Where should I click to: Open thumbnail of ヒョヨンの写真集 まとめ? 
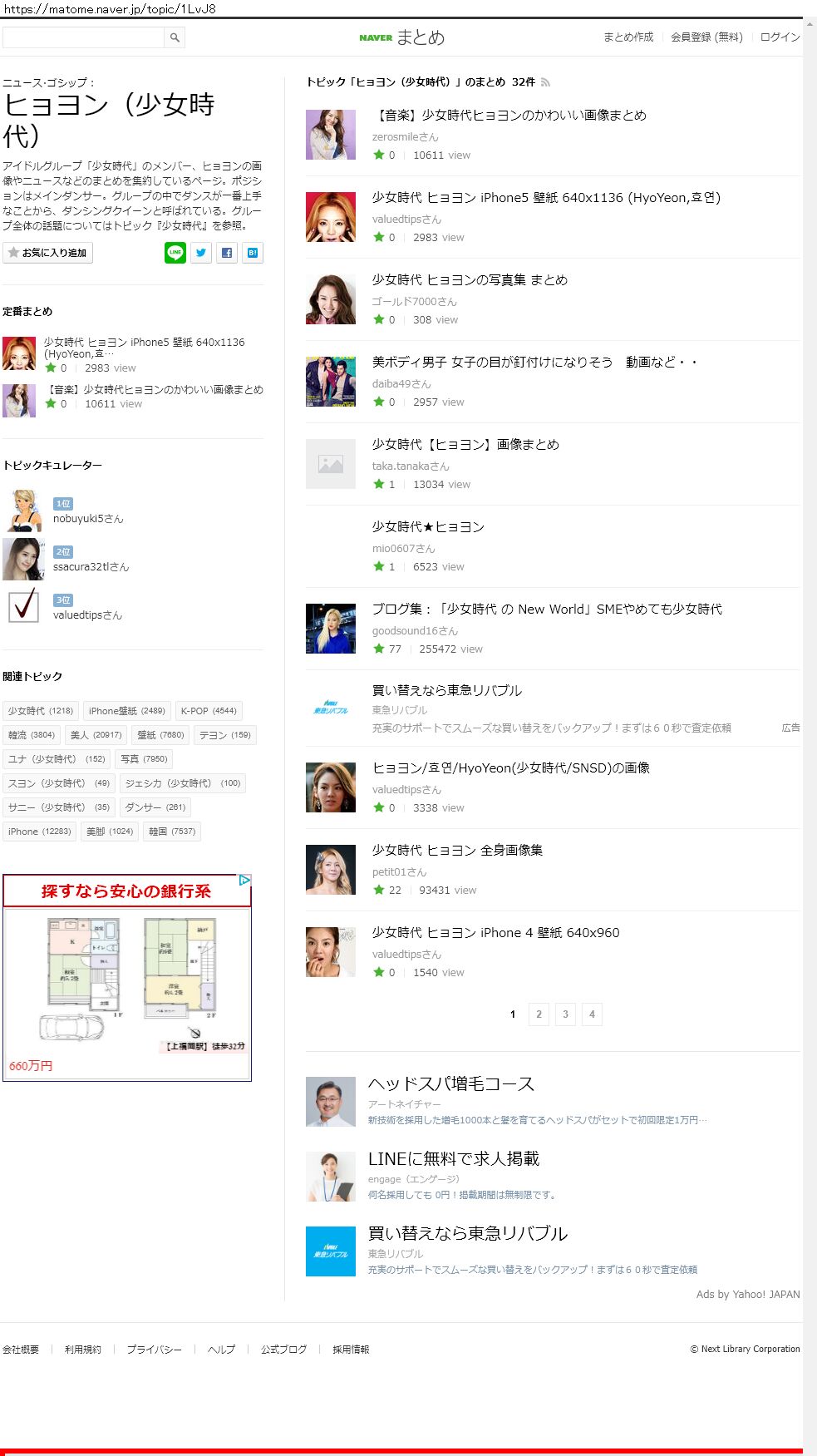[331, 299]
